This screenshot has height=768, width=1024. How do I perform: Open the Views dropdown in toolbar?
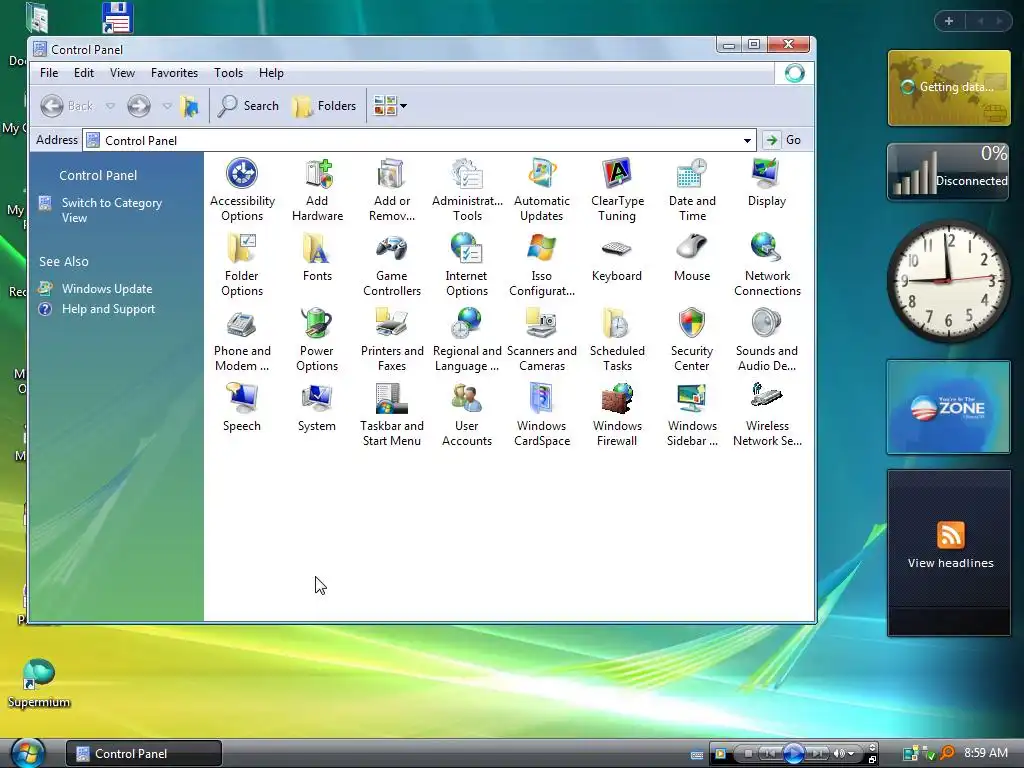pyautogui.click(x=390, y=106)
